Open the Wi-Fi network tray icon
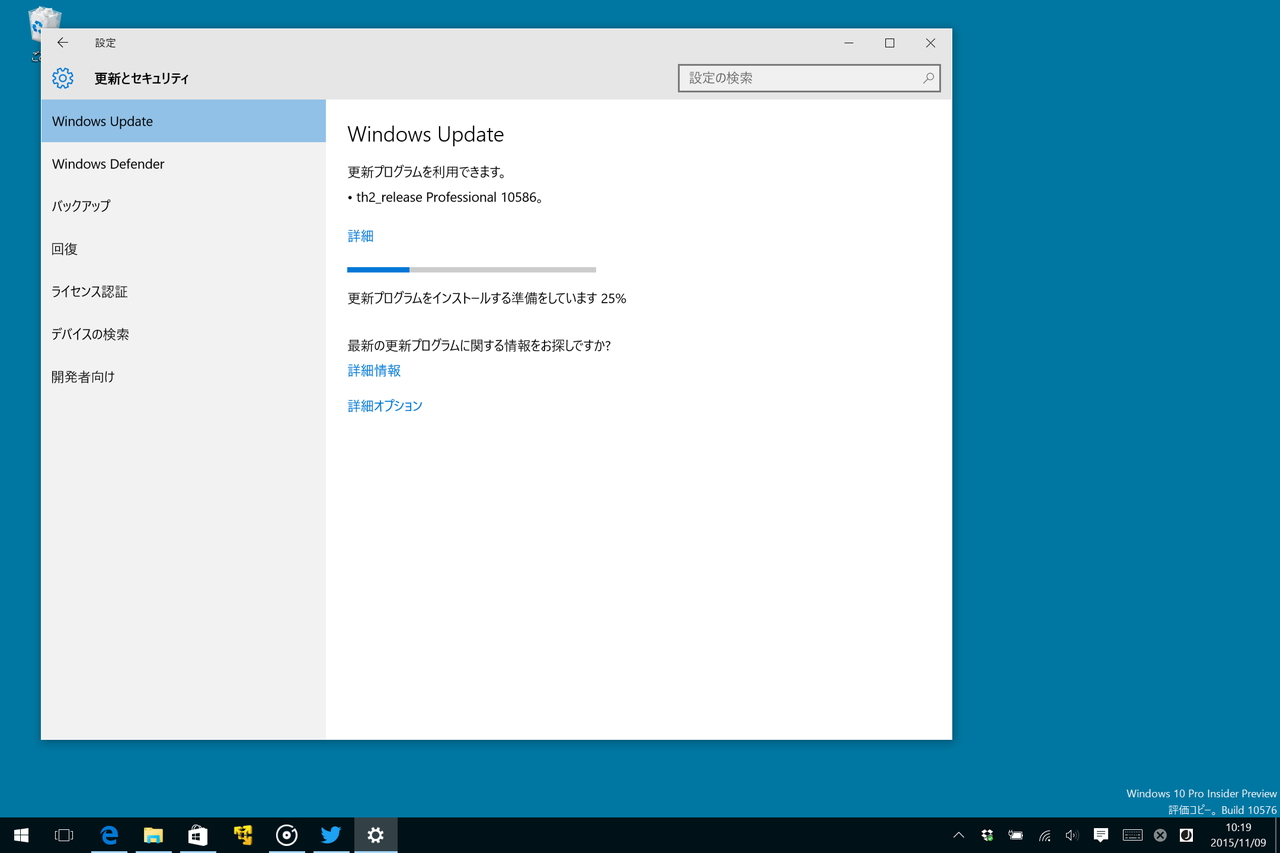 [1044, 835]
